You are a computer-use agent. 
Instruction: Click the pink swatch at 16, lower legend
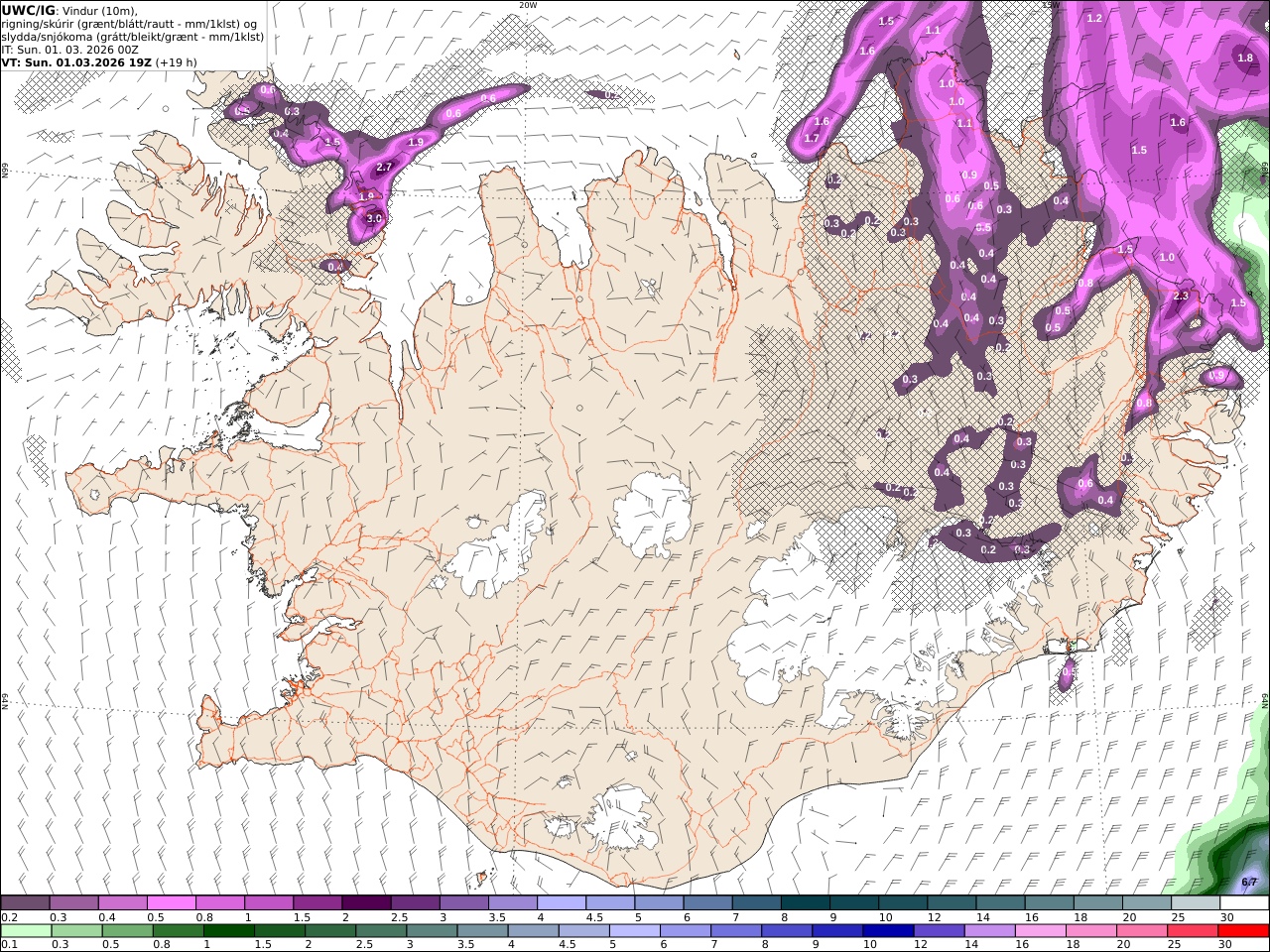[x=1041, y=930]
